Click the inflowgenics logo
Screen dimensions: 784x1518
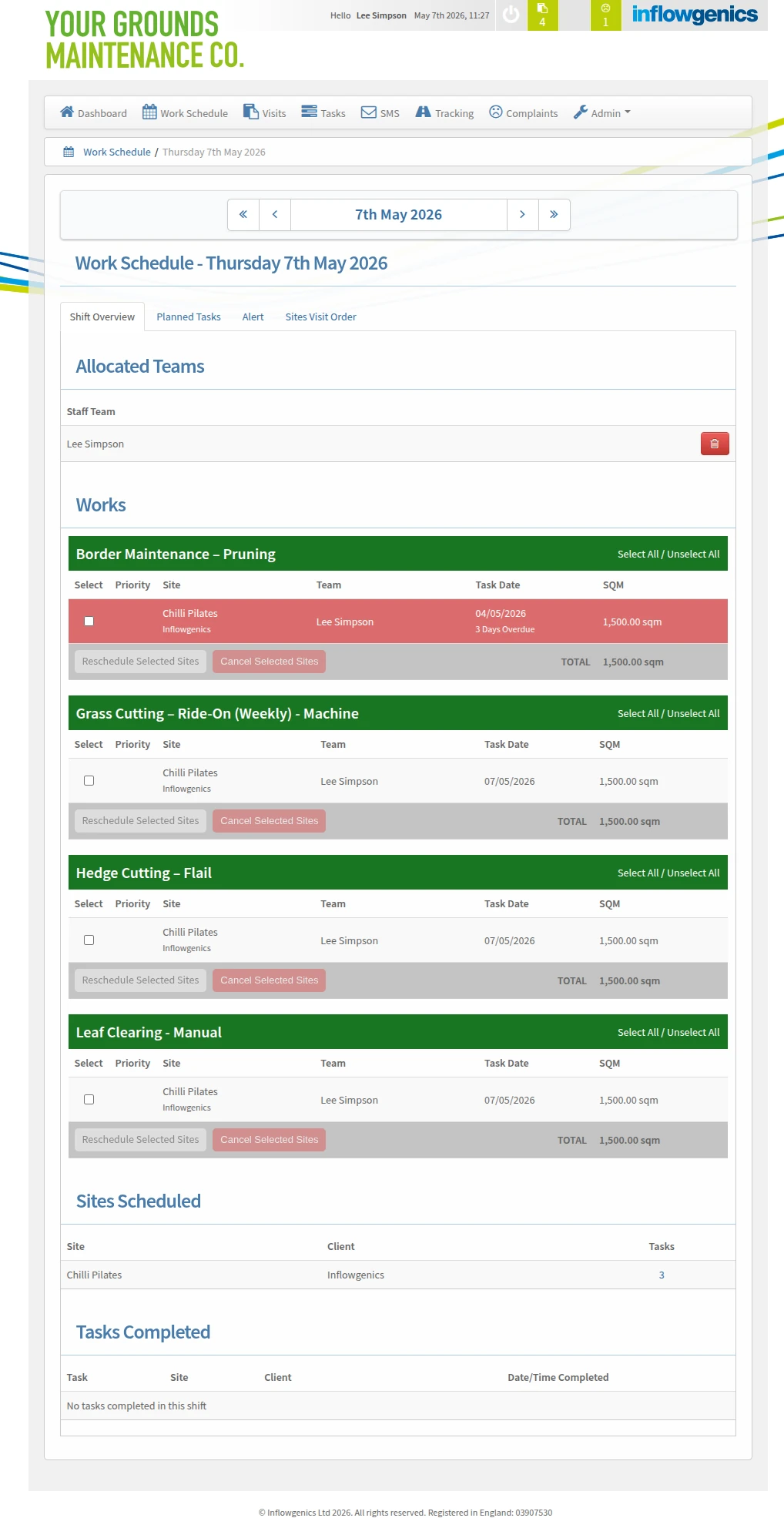coord(695,15)
